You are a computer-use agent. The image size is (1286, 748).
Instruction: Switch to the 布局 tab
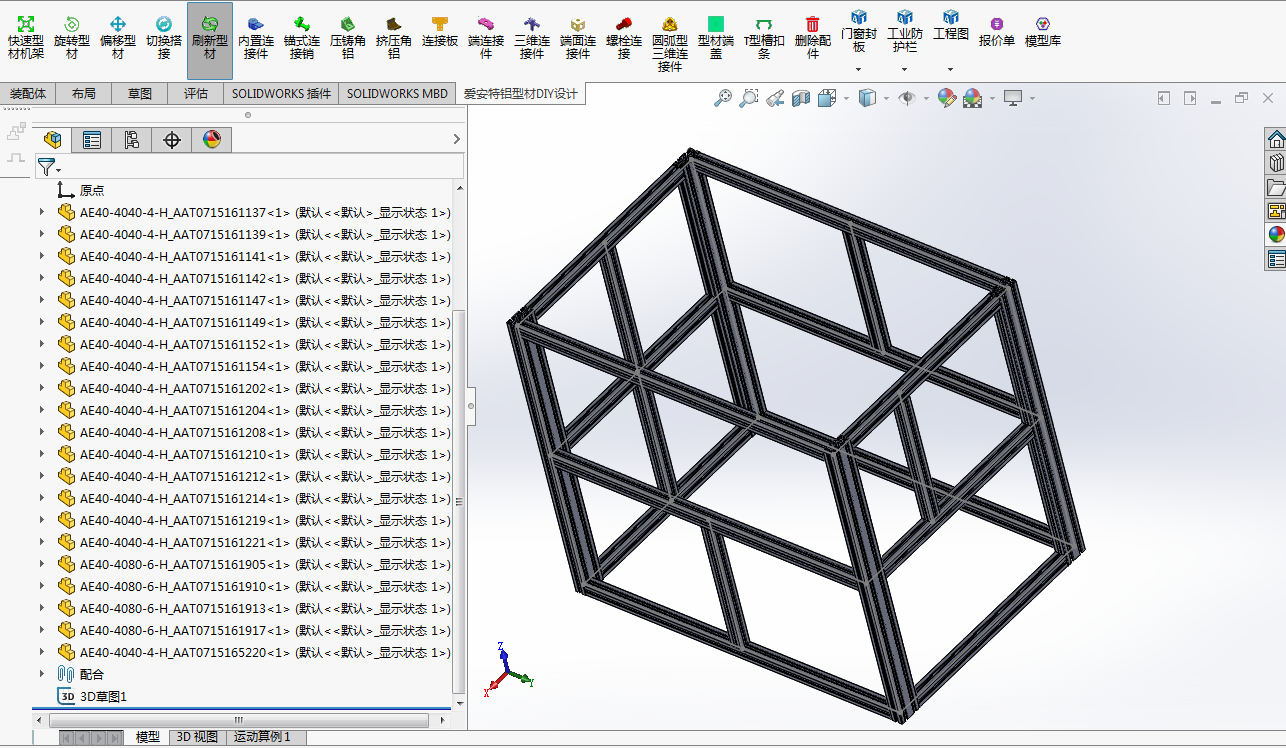(84, 94)
